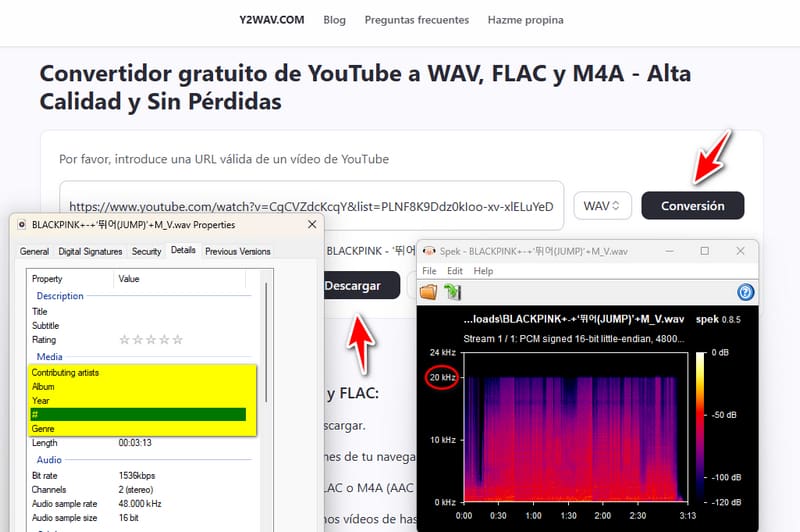Click Audio sample rate 48.000 kHz
Image resolution: width=800 pixels, height=532 pixels.
coord(140,503)
